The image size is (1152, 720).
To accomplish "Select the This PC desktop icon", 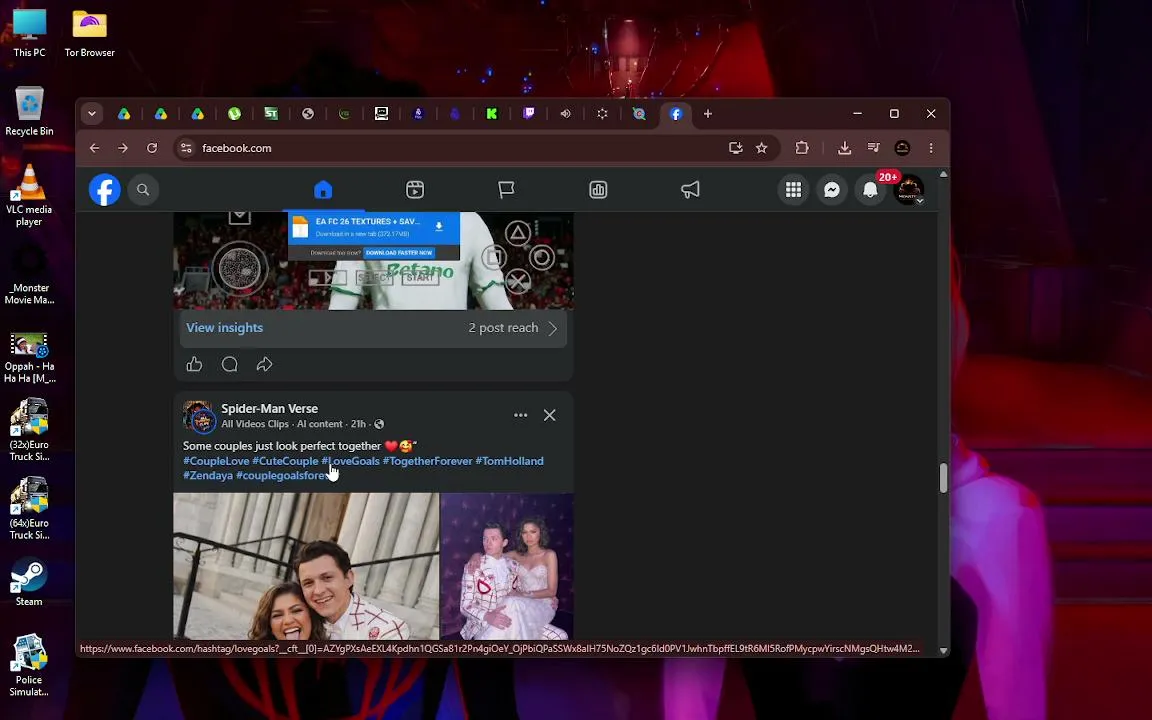I will (x=29, y=33).
